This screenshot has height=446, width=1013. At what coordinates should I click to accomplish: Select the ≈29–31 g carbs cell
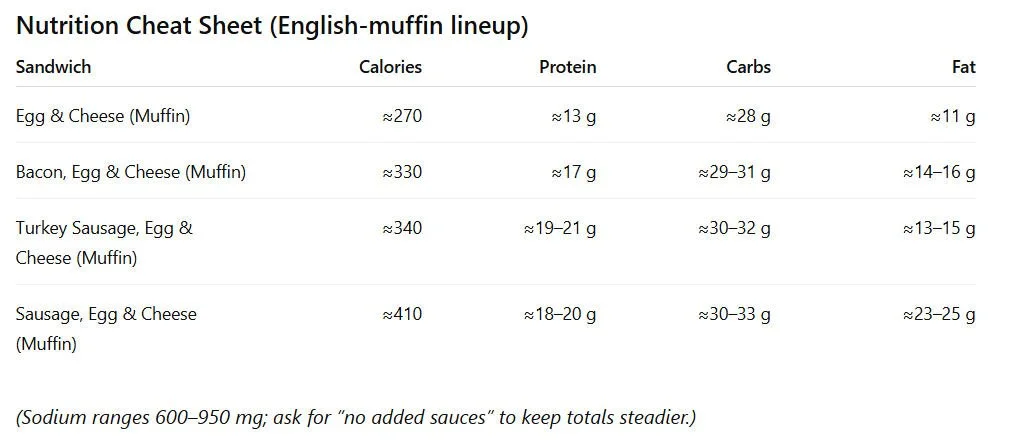[734, 173]
